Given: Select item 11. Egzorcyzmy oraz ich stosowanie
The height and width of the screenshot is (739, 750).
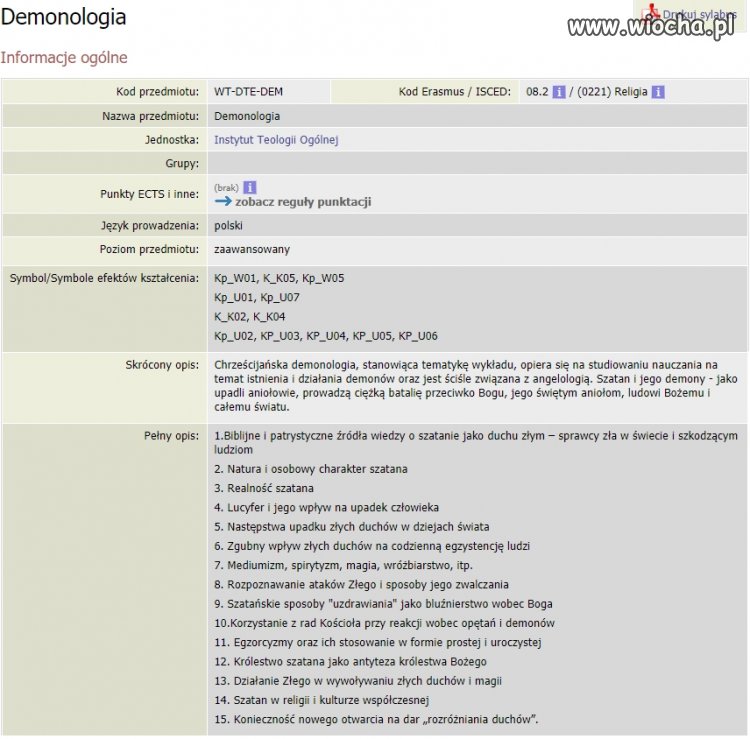Looking at the screenshot, I should [x=378, y=642].
